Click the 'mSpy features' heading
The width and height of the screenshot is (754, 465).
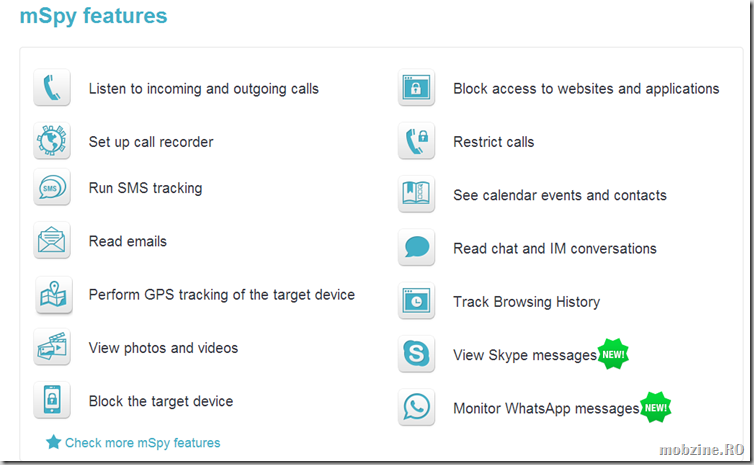(93, 16)
